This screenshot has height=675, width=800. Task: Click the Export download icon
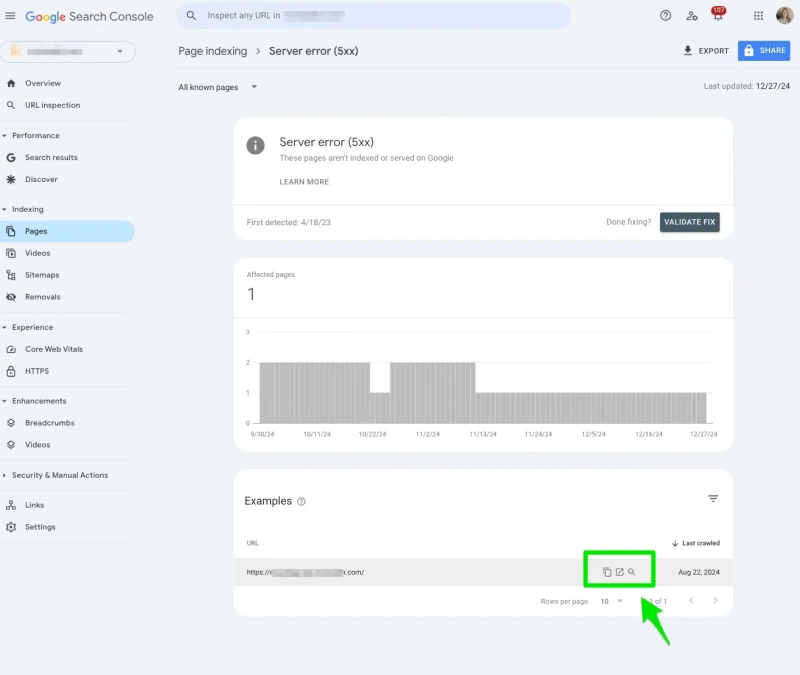[x=688, y=51]
